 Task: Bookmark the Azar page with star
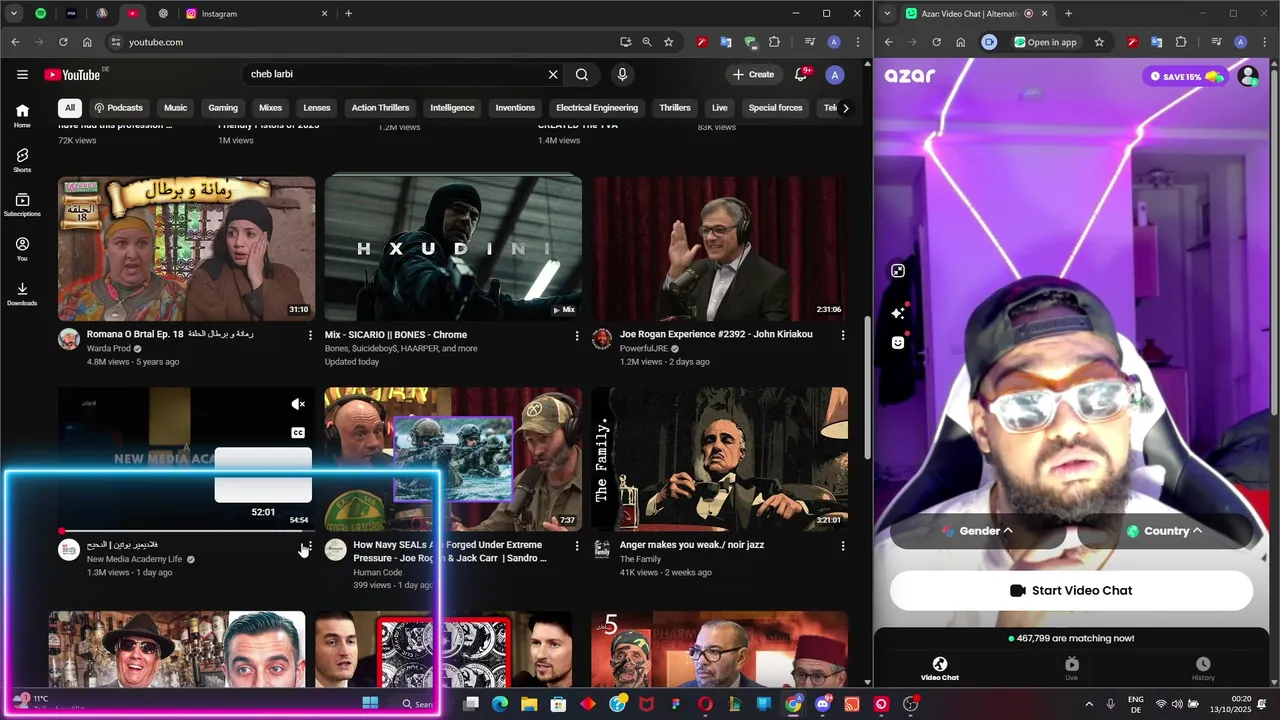tap(1099, 42)
